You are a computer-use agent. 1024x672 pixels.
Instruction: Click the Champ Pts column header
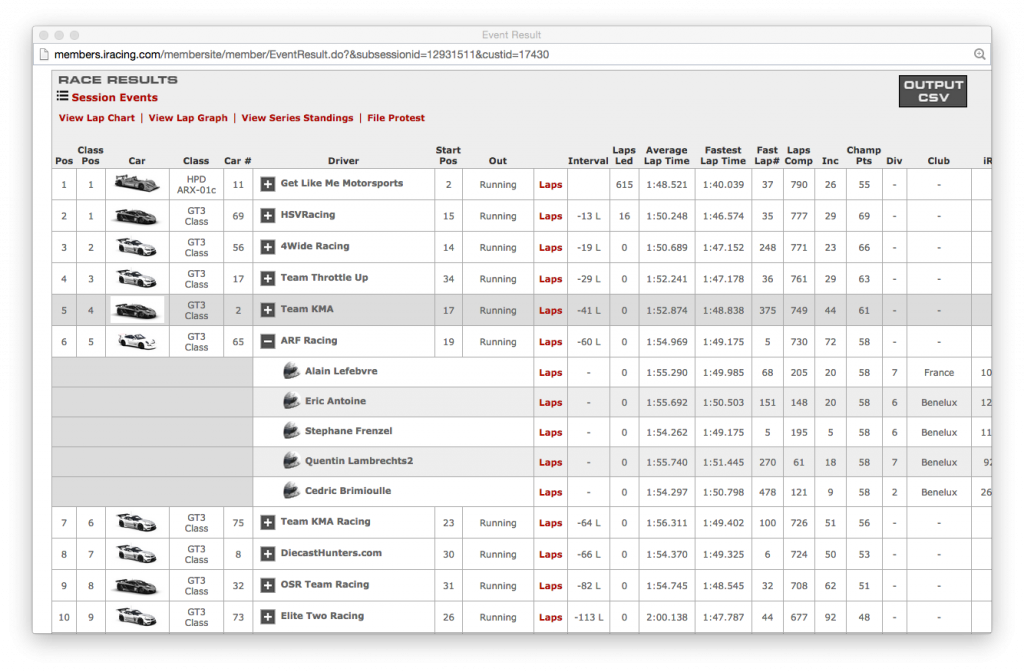coord(863,155)
